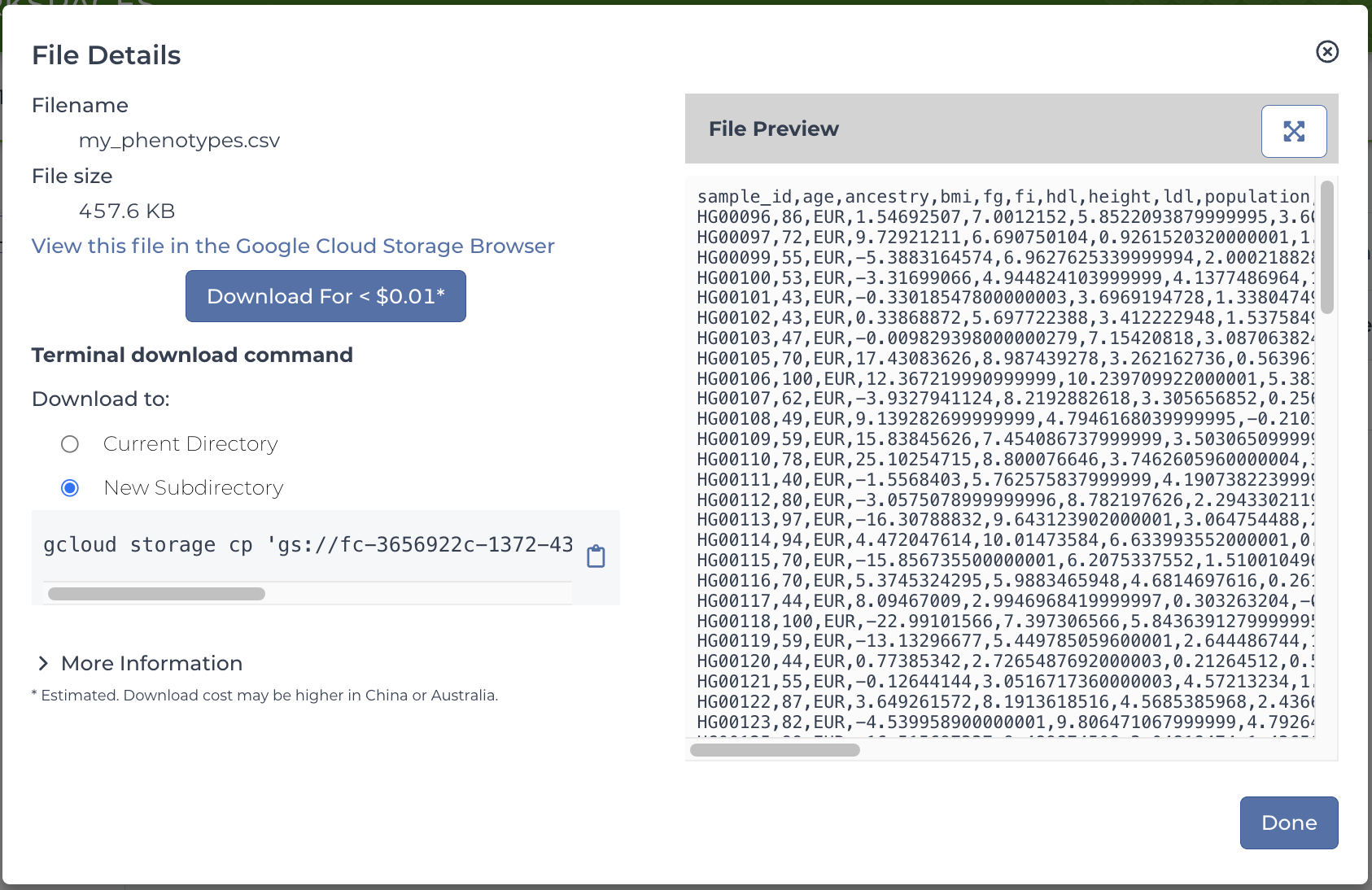Click the terminal command horizontal scrollbar
This screenshot has width=1372, height=890.
point(156,594)
